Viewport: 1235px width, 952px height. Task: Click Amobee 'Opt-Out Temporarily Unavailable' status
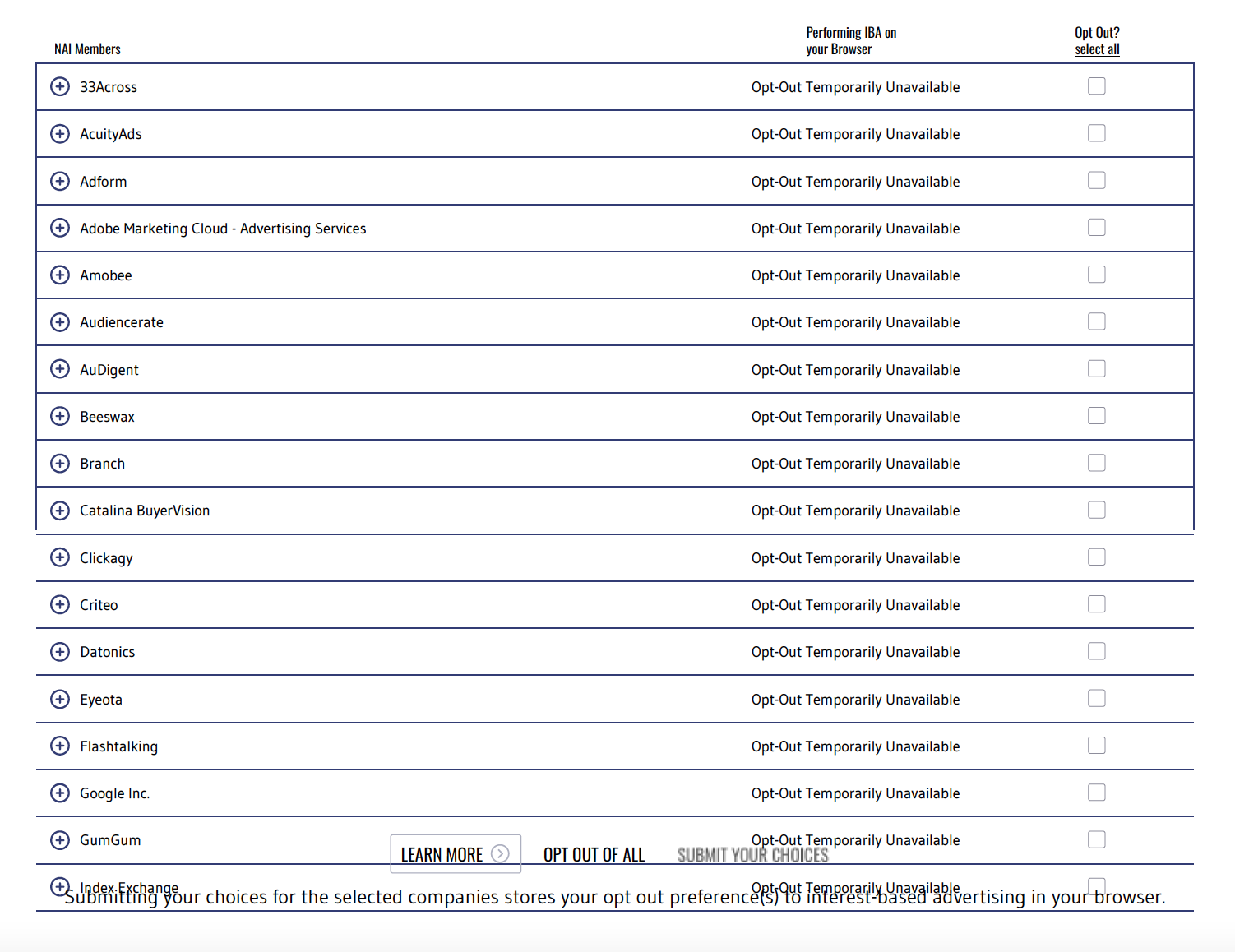855,275
